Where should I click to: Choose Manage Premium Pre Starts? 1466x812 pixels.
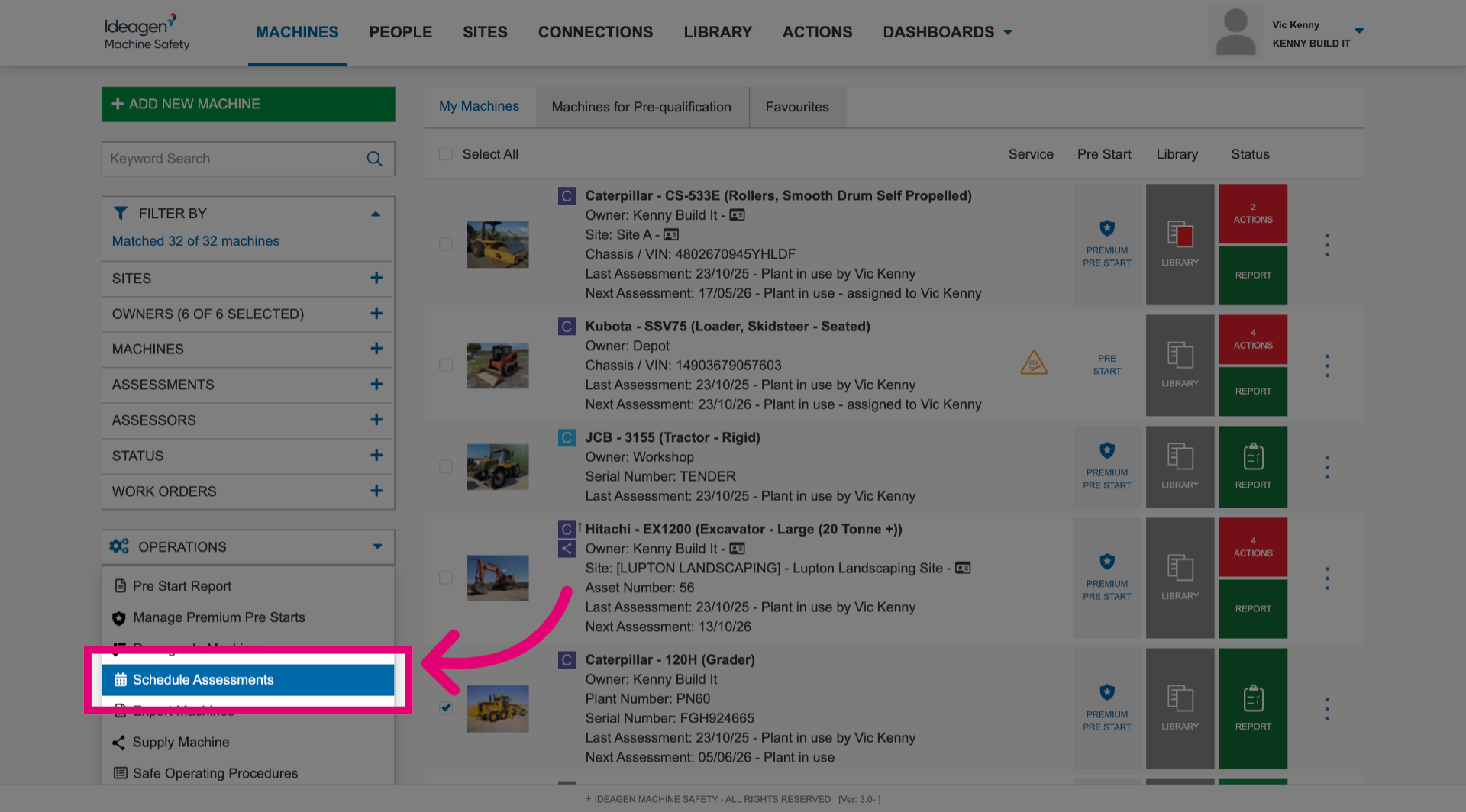pos(248,617)
